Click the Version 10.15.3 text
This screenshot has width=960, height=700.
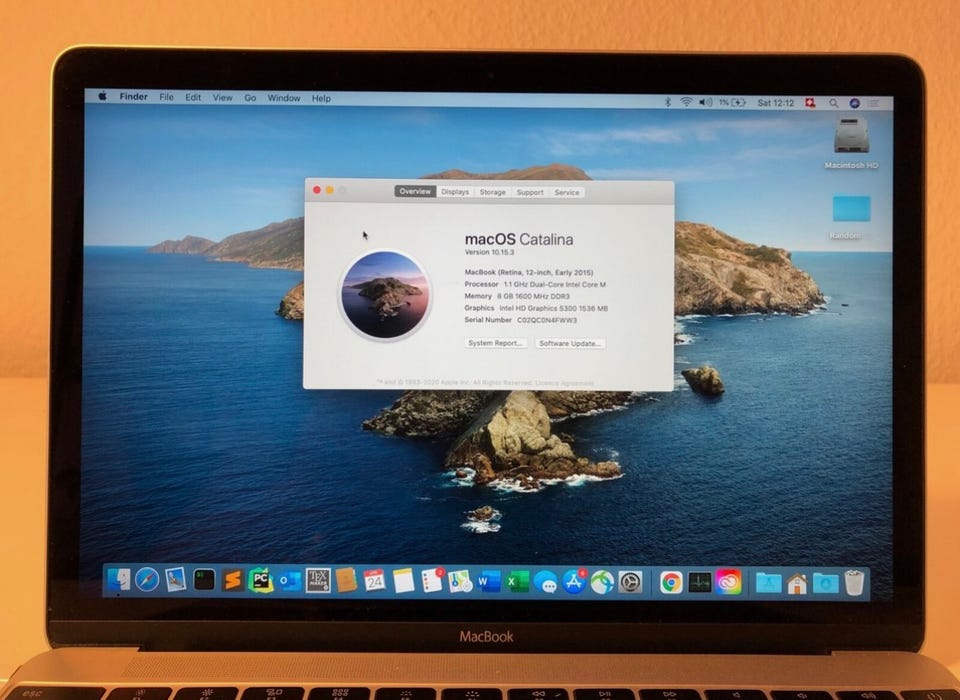[x=489, y=252]
